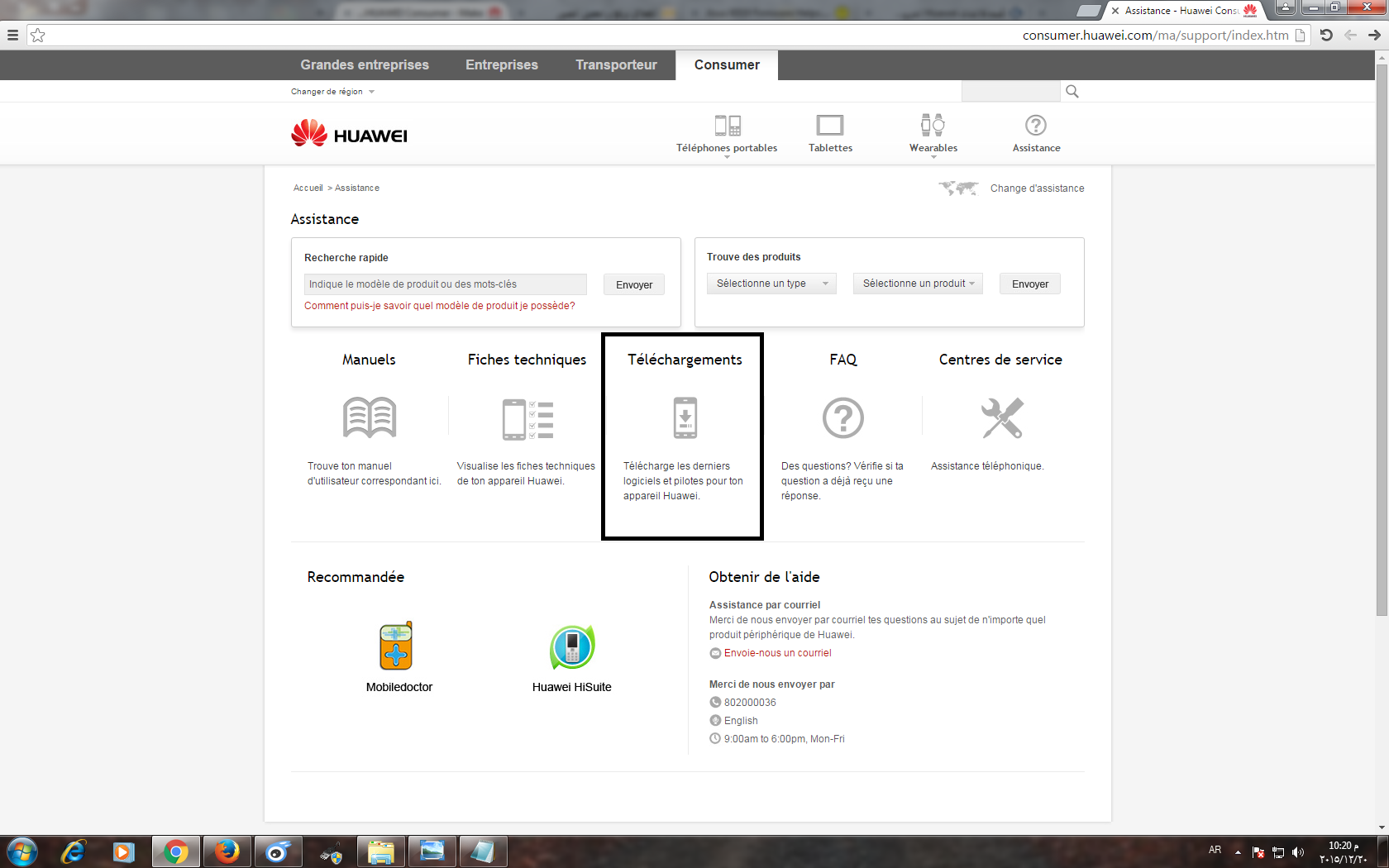Bookmark the page with the star icon
The height and width of the screenshot is (868, 1389).
[x=38, y=35]
